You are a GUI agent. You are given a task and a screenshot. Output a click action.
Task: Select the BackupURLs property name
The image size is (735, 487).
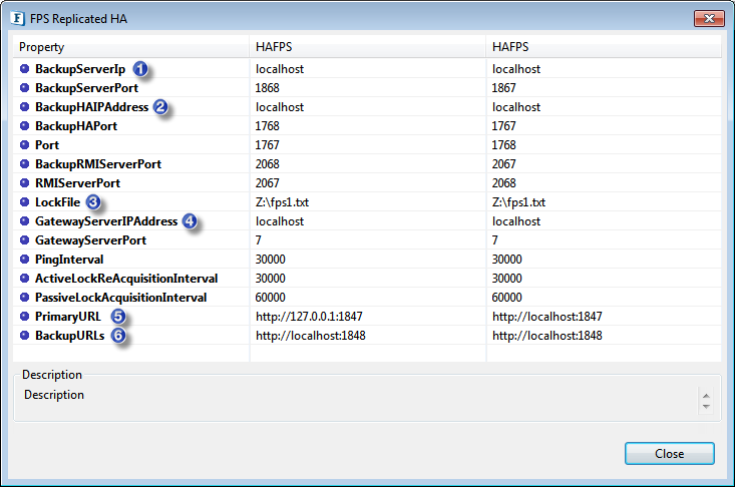[70, 336]
